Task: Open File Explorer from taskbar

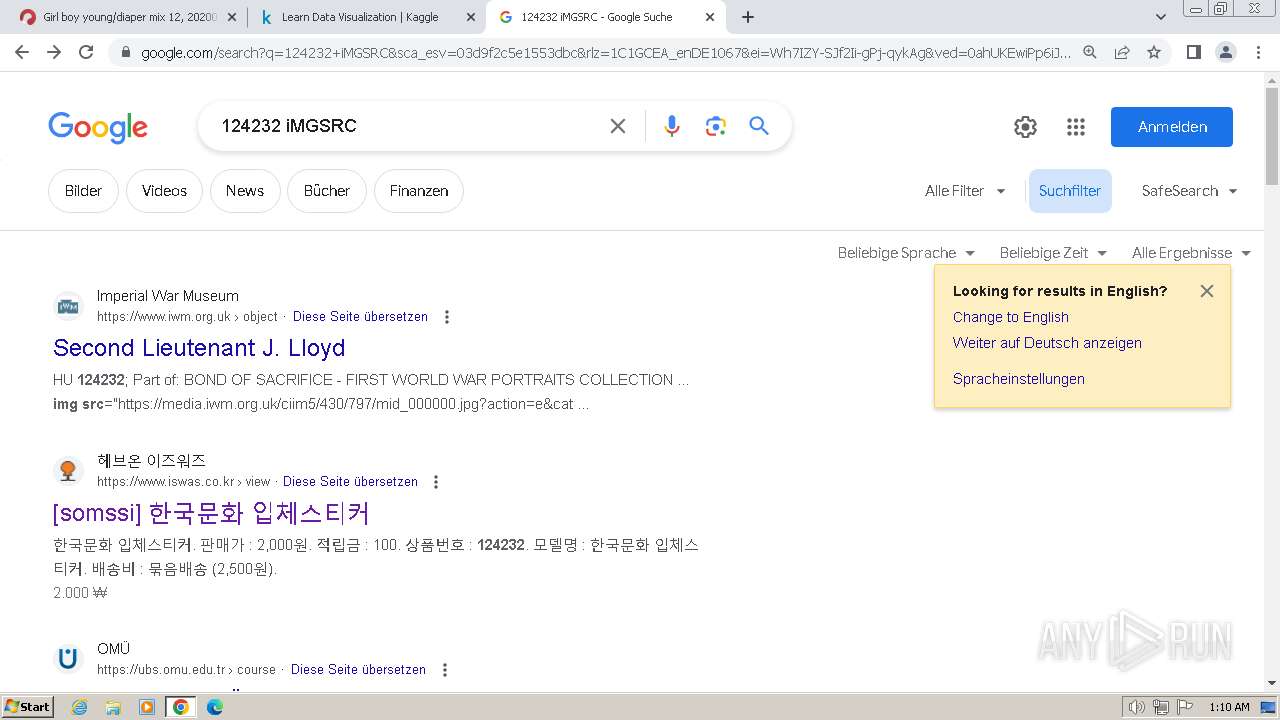Action: [113, 707]
